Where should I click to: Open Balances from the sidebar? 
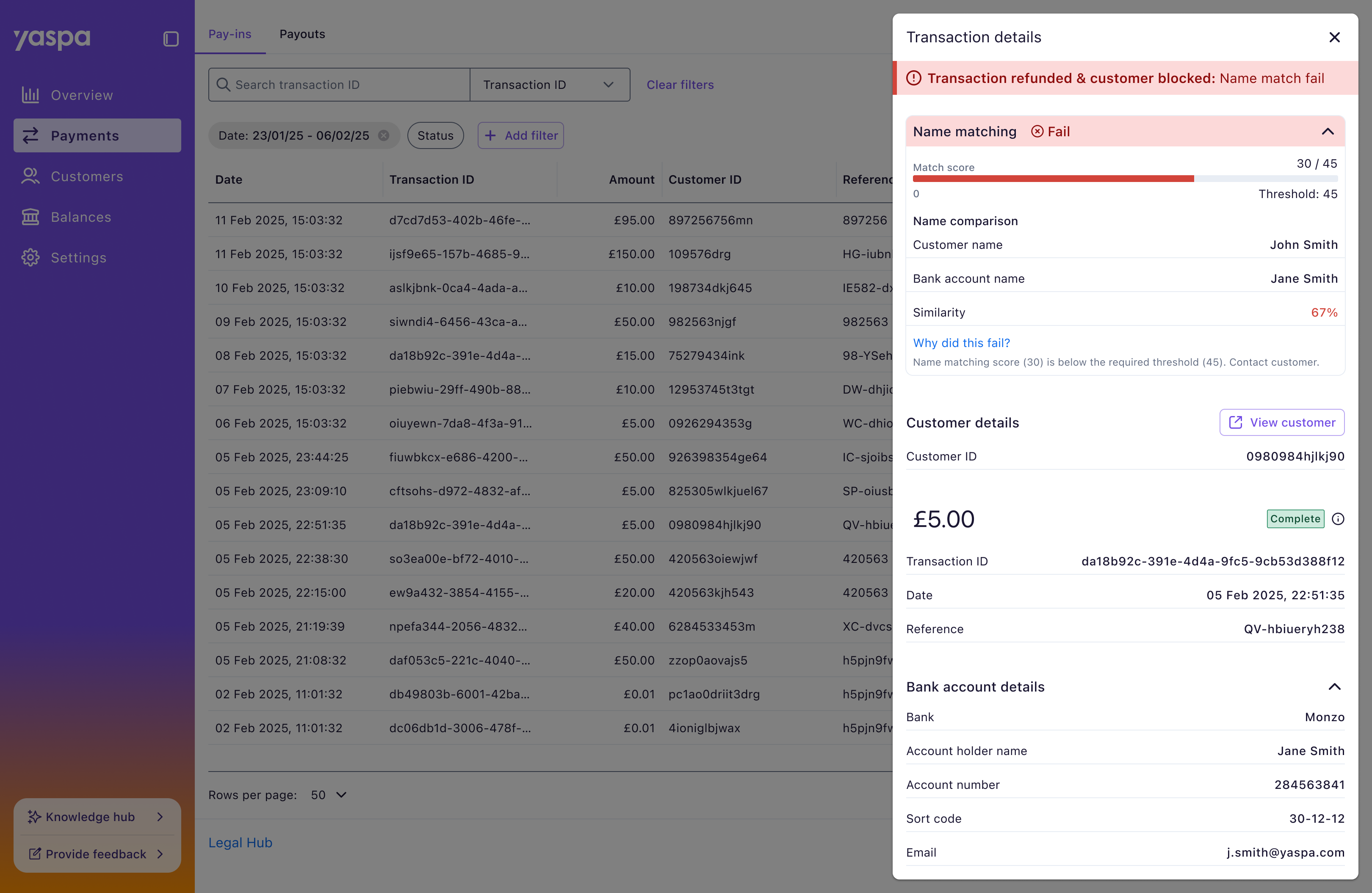pyautogui.click(x=81, y=217)
